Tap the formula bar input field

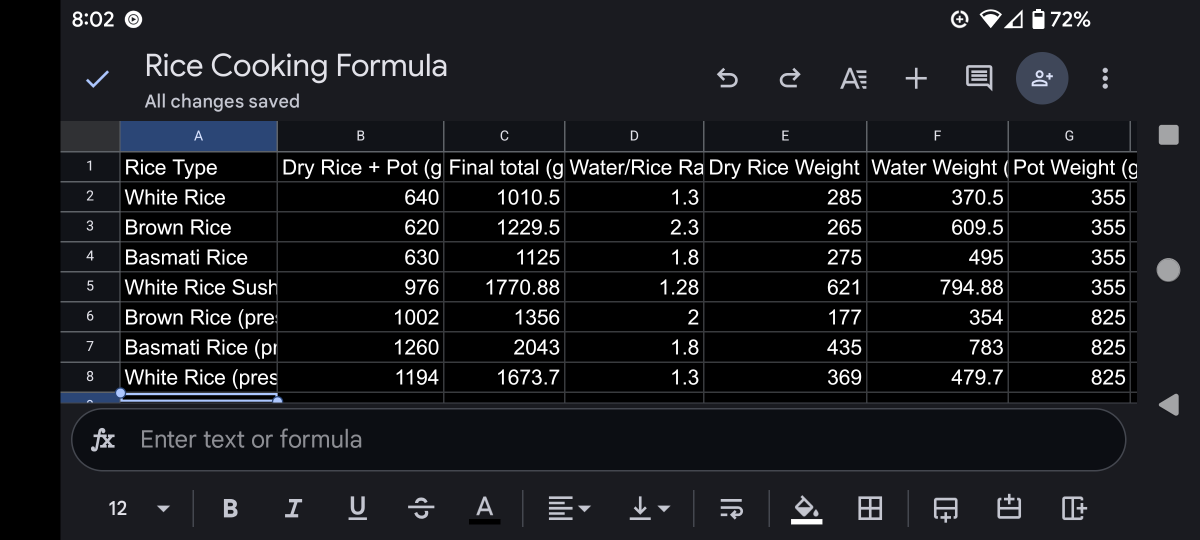(x=620, y=439)
